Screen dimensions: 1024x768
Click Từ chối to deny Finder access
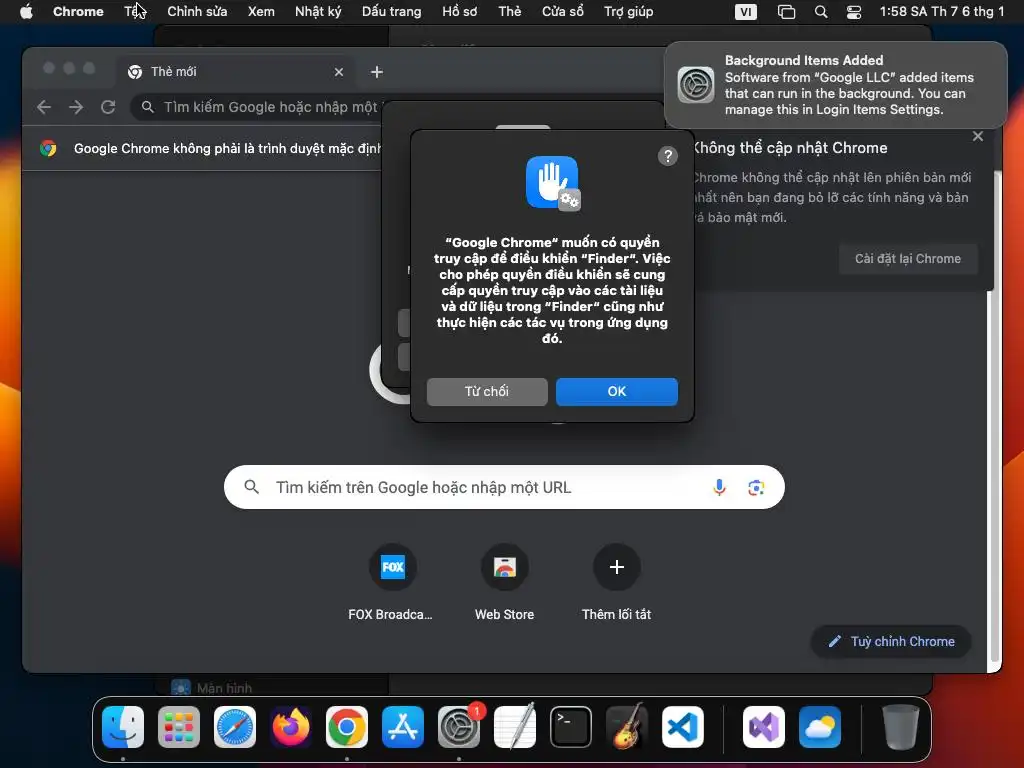point(487,391)
